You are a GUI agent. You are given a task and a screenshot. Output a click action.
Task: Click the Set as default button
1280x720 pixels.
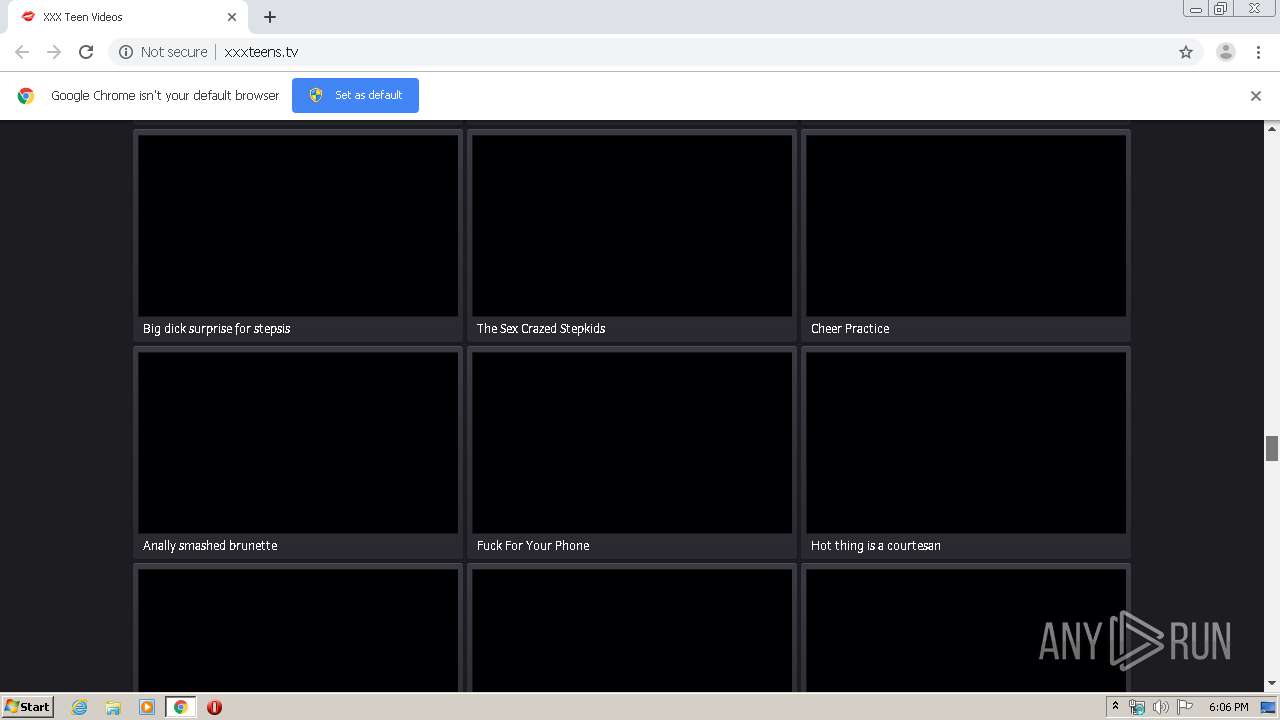click(355, 95)
